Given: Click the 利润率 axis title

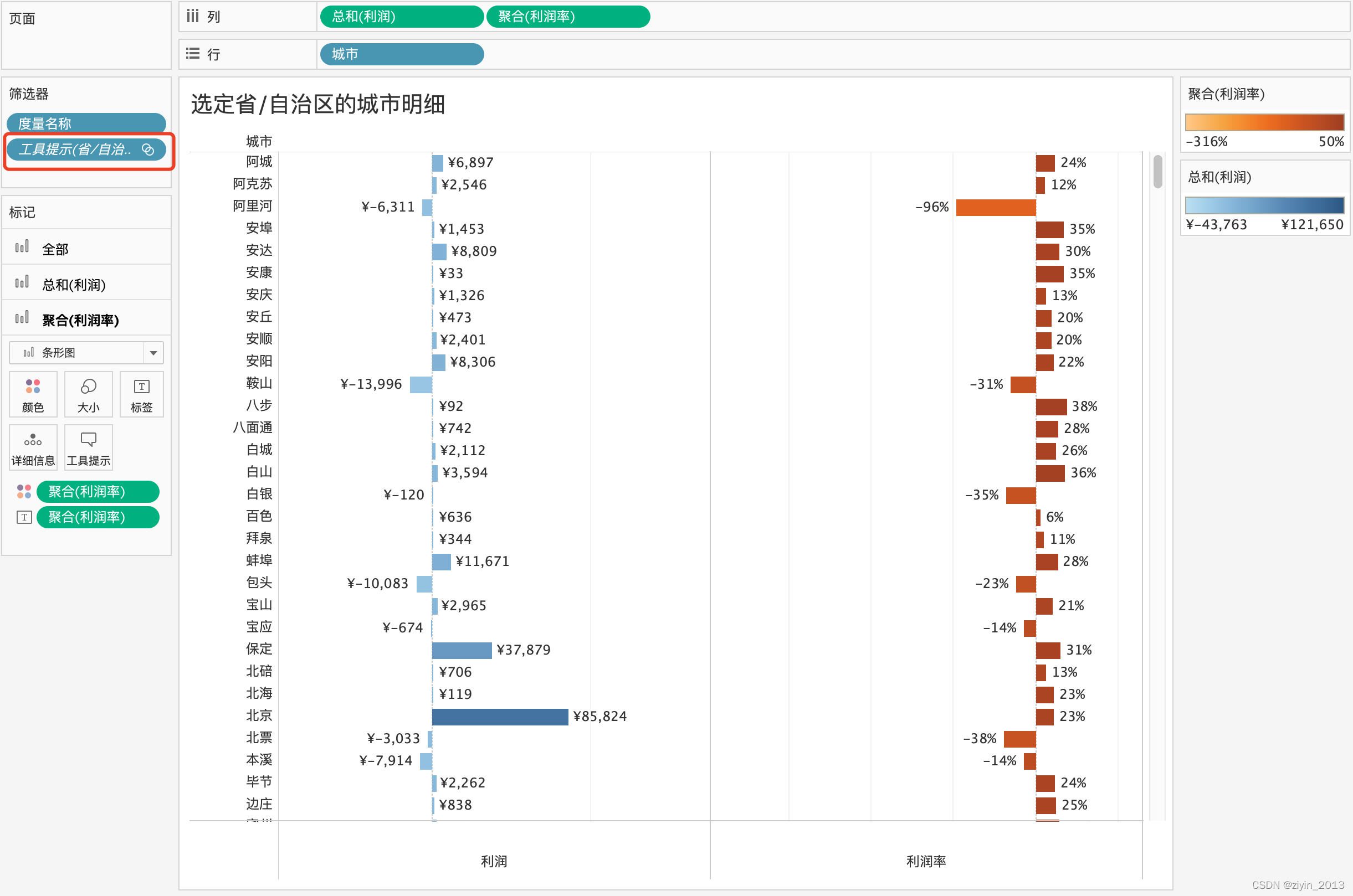Looking at the screenshot, I should (x=926, y=861).
